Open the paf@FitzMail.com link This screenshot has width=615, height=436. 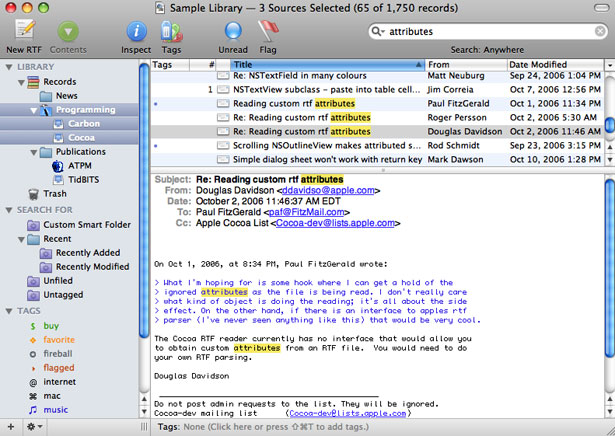(x=306, y=212)
